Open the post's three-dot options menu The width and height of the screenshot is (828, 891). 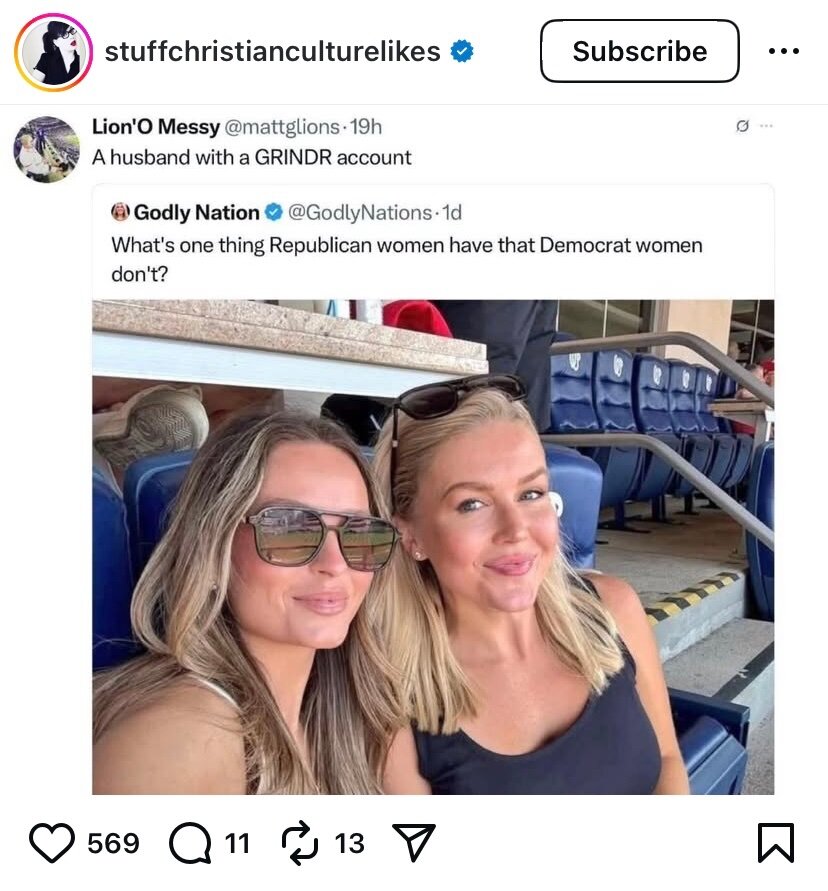(783, 52)
